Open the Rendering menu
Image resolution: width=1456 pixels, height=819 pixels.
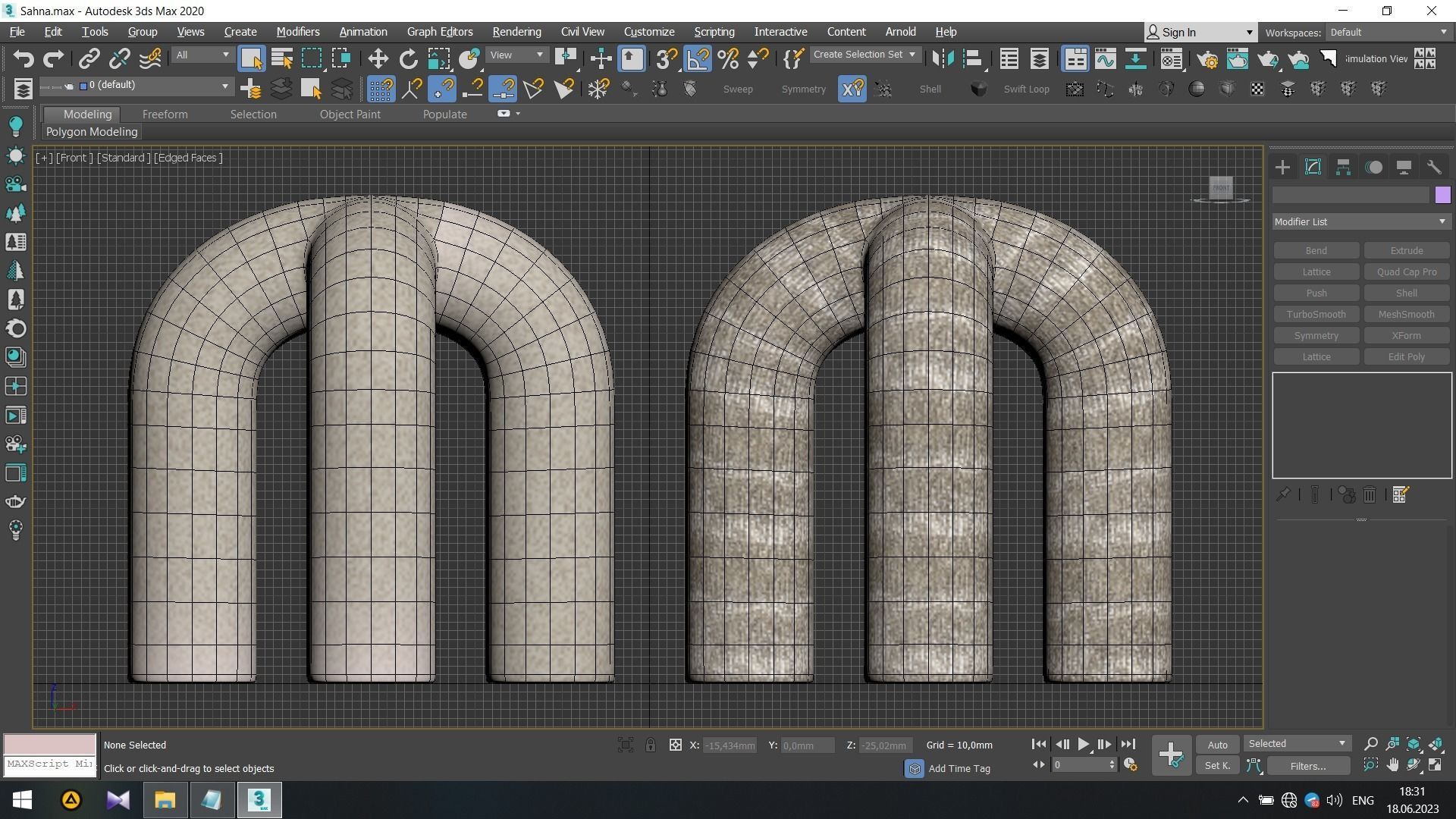tap(516, 32)
